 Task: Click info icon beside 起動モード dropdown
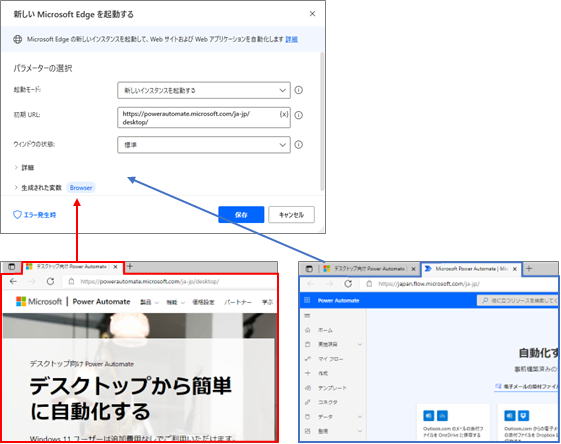coord(298,90)
